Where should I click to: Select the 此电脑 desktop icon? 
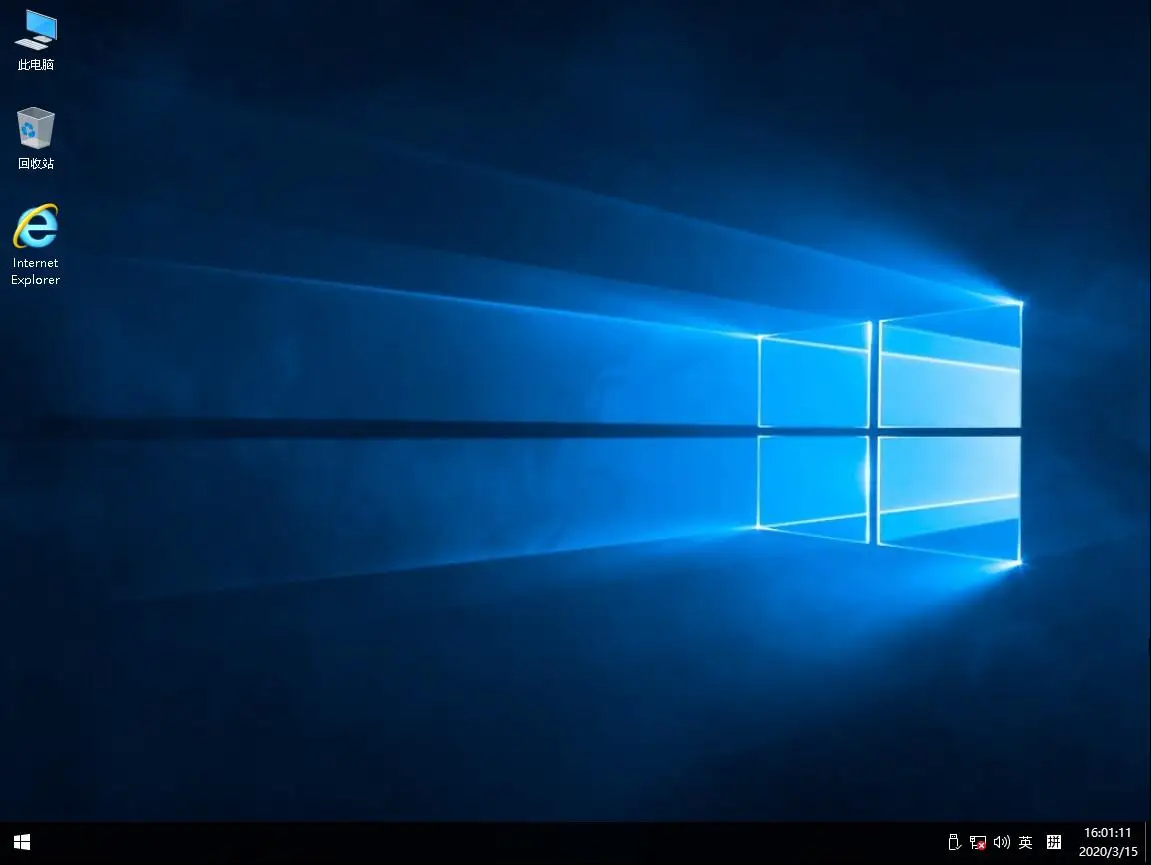coord(35,40)
